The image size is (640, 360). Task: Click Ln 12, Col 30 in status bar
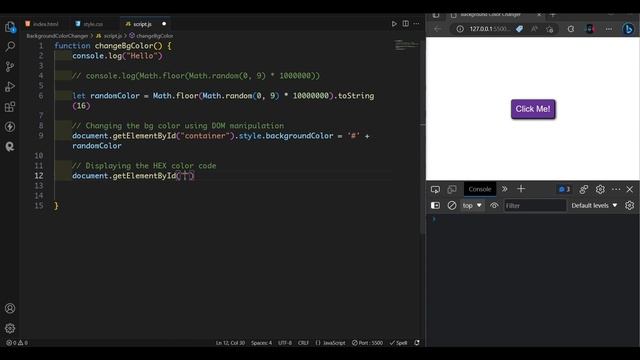coord(230,343)
